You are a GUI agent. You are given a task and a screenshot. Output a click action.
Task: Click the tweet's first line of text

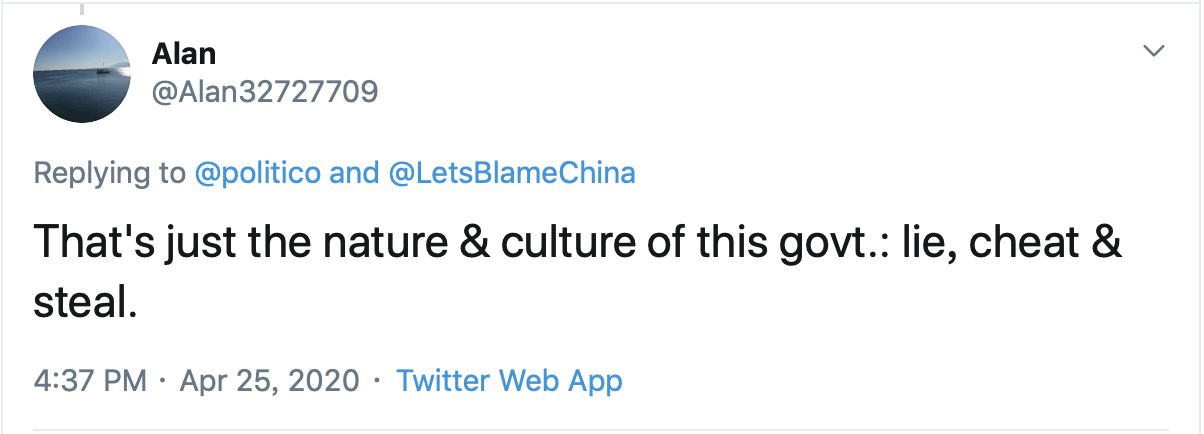coord(578,243)
